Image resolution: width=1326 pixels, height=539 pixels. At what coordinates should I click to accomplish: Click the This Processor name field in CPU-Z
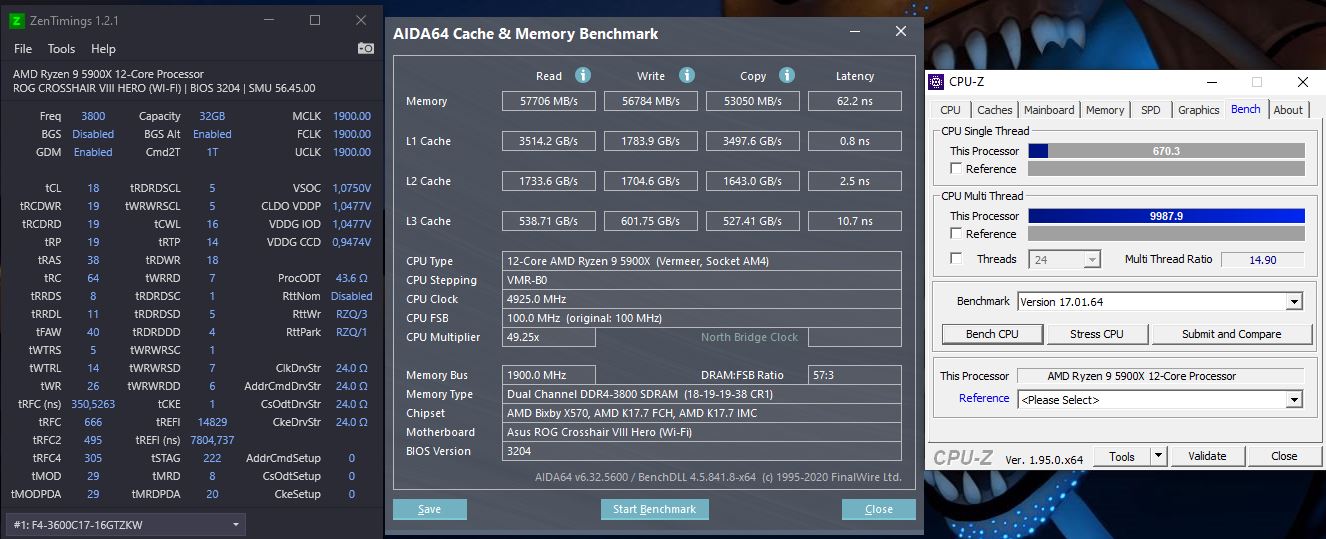(1160, 376)
